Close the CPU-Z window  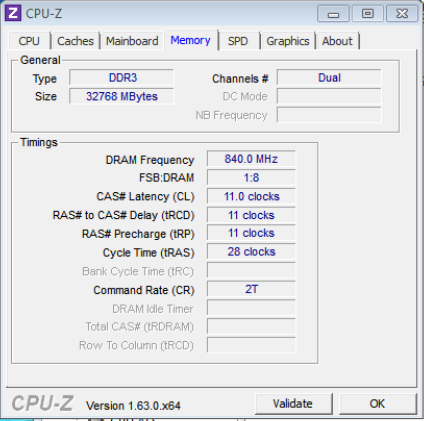(402, 14)
